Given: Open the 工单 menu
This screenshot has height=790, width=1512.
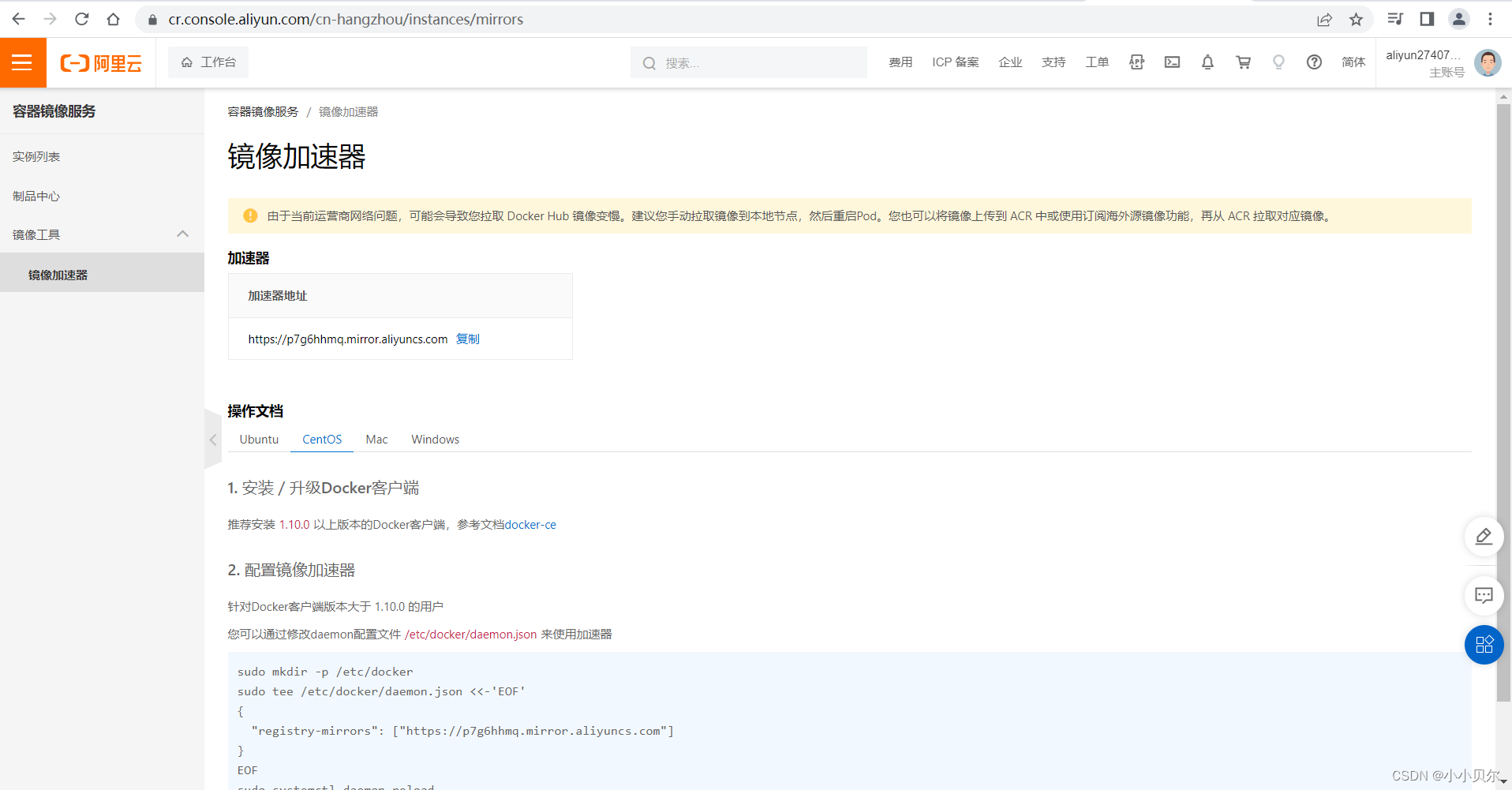Looking at the screenshot, I should (1097, 62).
